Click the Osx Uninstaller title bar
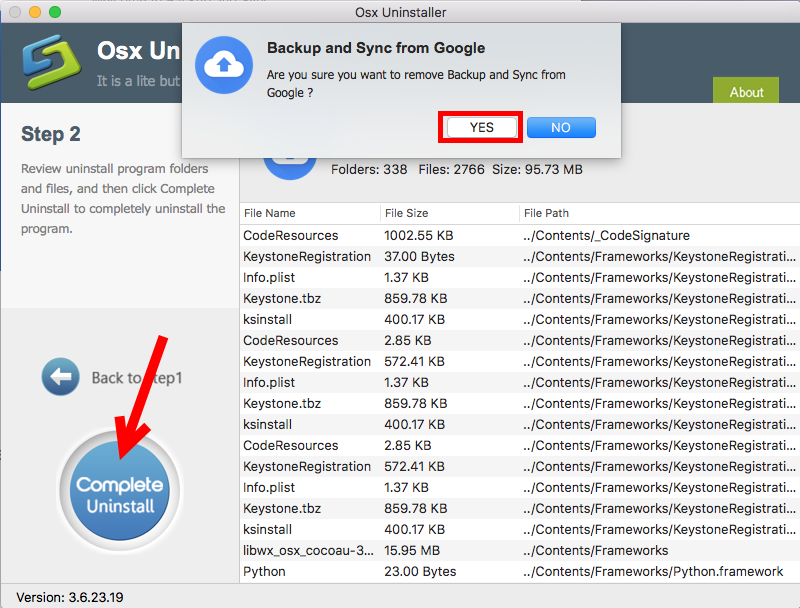Viewport: 800px width, 608px height. [x=400, y=12]
